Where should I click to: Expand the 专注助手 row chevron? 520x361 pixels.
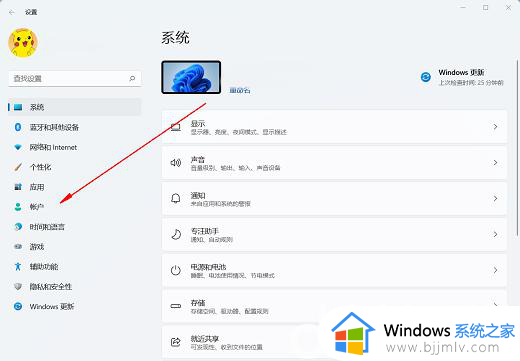tap(495, 234)
